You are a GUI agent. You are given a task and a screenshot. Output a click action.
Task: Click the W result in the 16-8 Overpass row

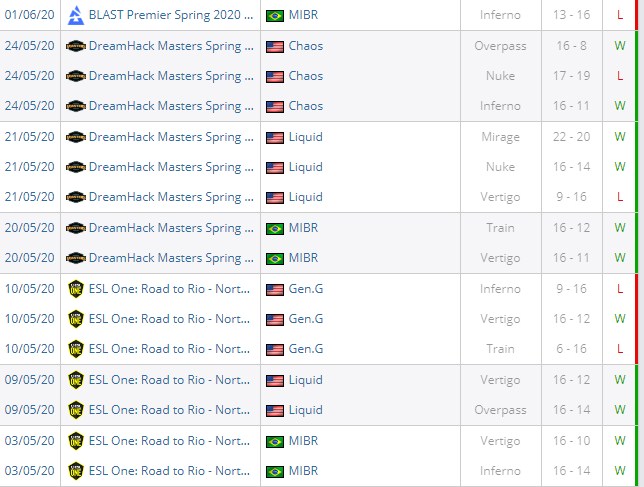(620, 46)
